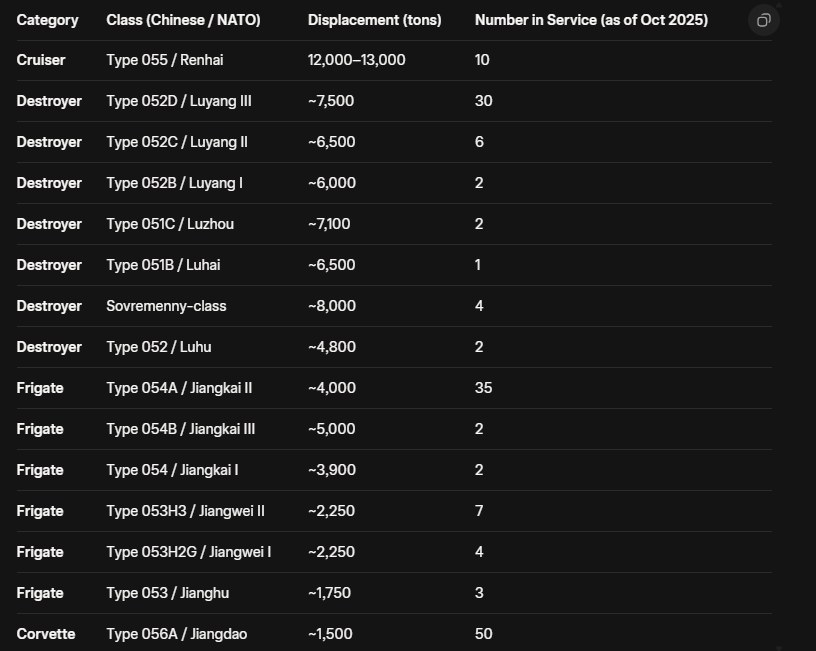Click the '7' count for Jiangwei II

479,512
